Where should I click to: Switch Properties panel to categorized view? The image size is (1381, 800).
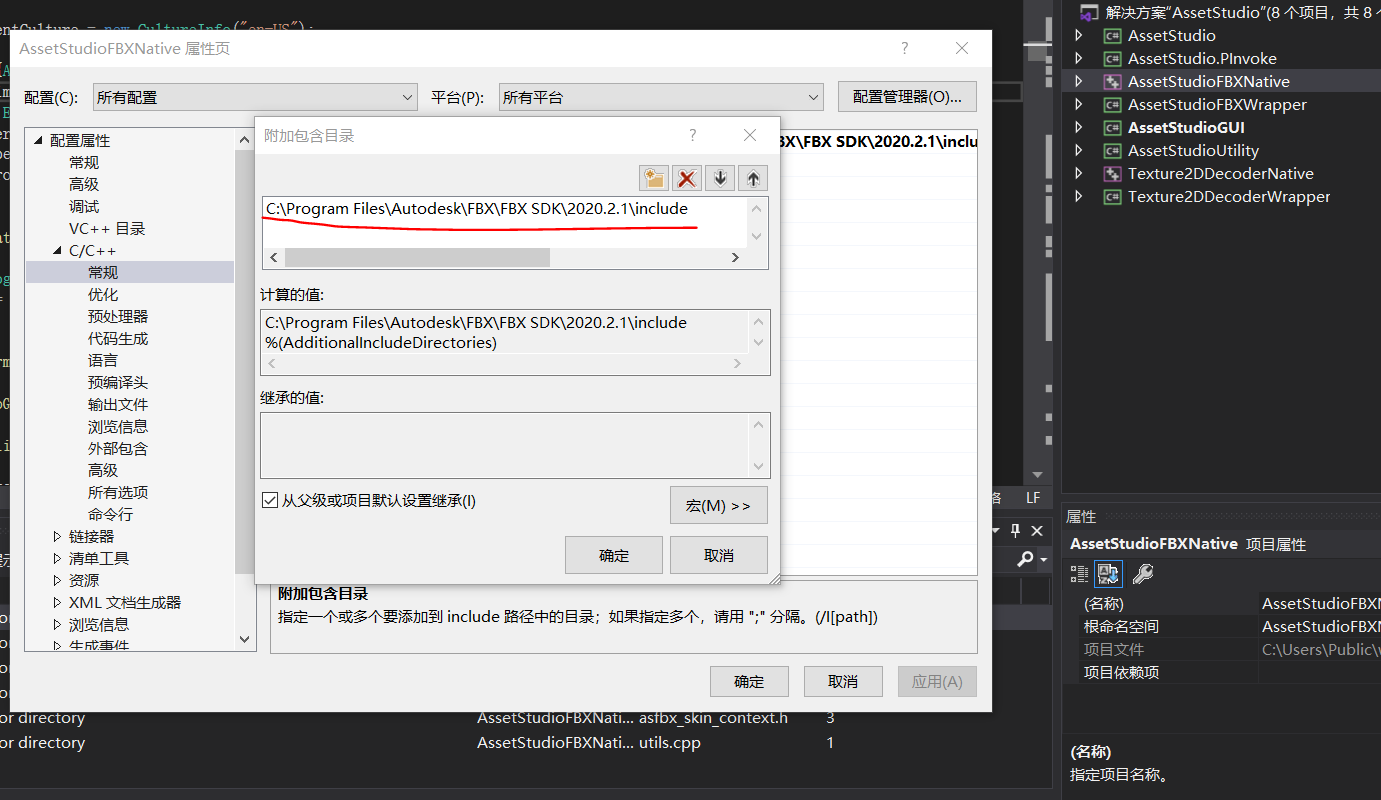pos(1079,573)
